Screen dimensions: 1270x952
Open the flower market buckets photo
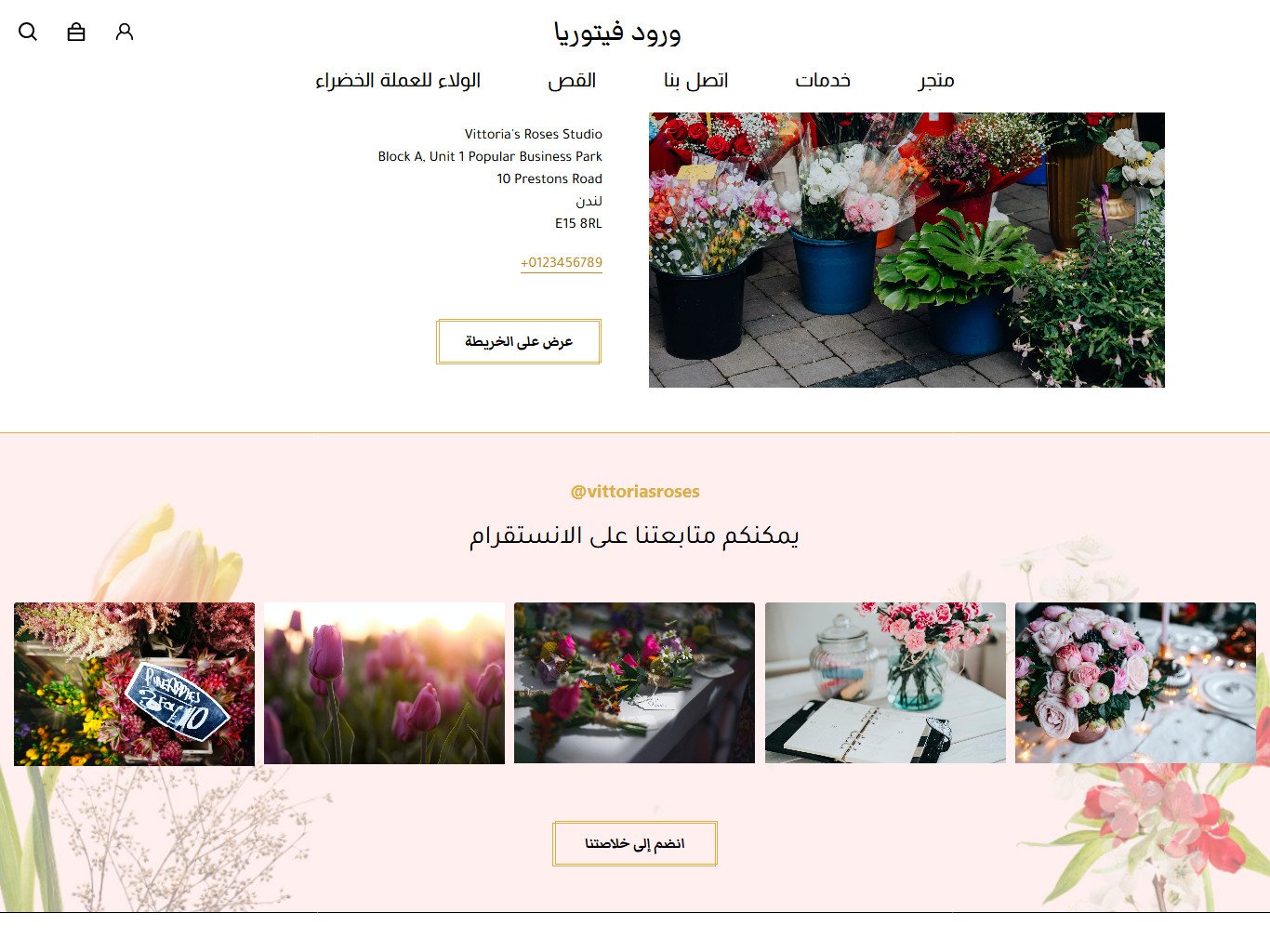(x=906, y=250)
